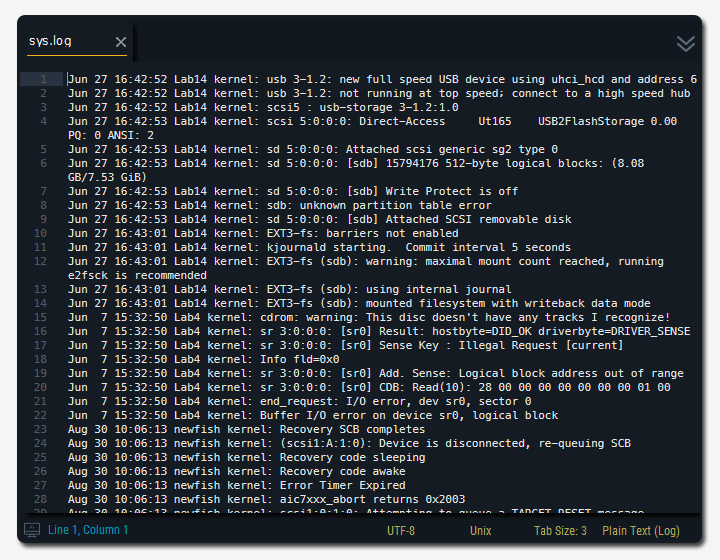Click 'aic7xxx_abort returns 0x2003' on line 28
Screen dimensions: 720x560
372,499
